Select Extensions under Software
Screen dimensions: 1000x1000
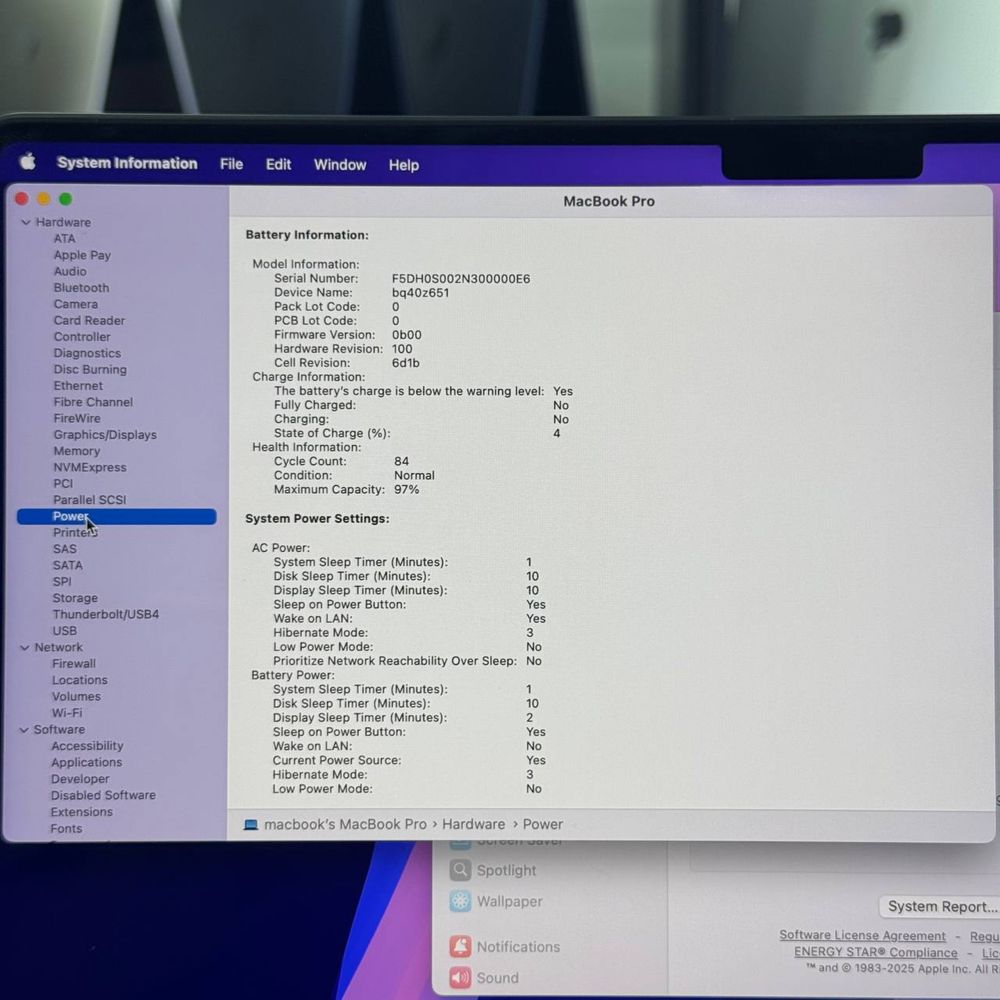82,812
